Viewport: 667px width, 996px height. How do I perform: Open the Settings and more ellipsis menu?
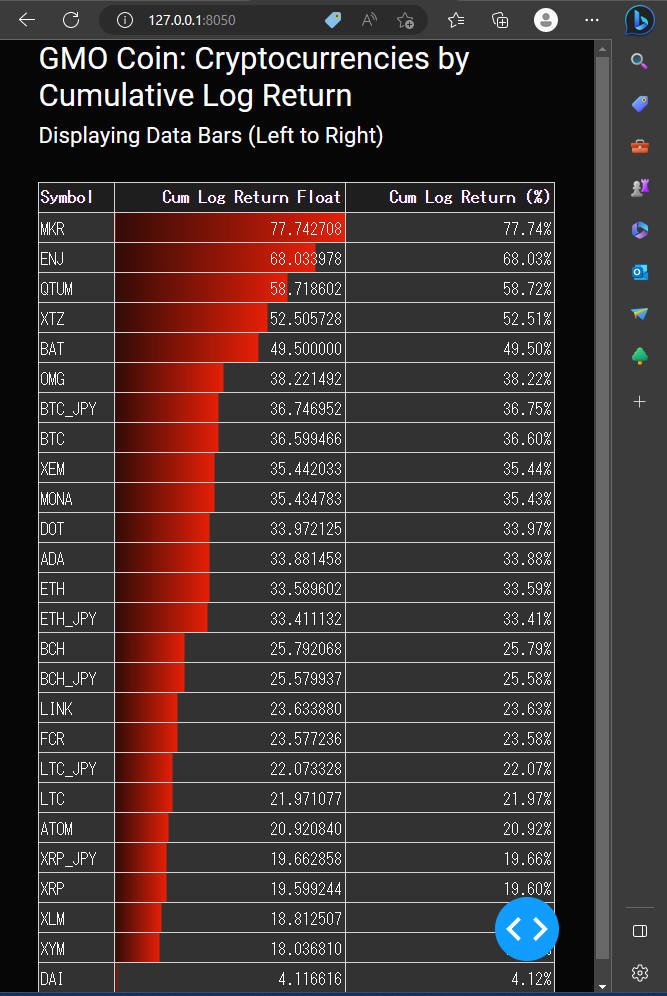[x=592, y=20]
